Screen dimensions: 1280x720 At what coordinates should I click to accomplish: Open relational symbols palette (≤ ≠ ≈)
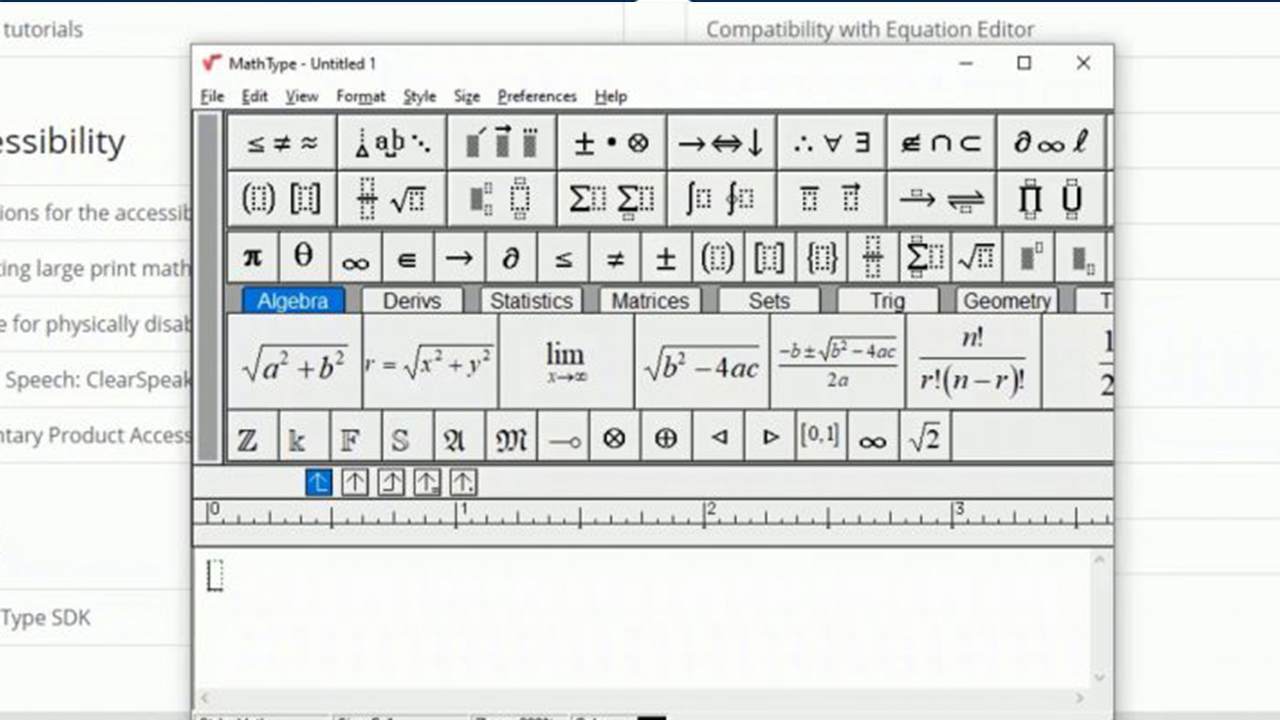tap(282, 143)
